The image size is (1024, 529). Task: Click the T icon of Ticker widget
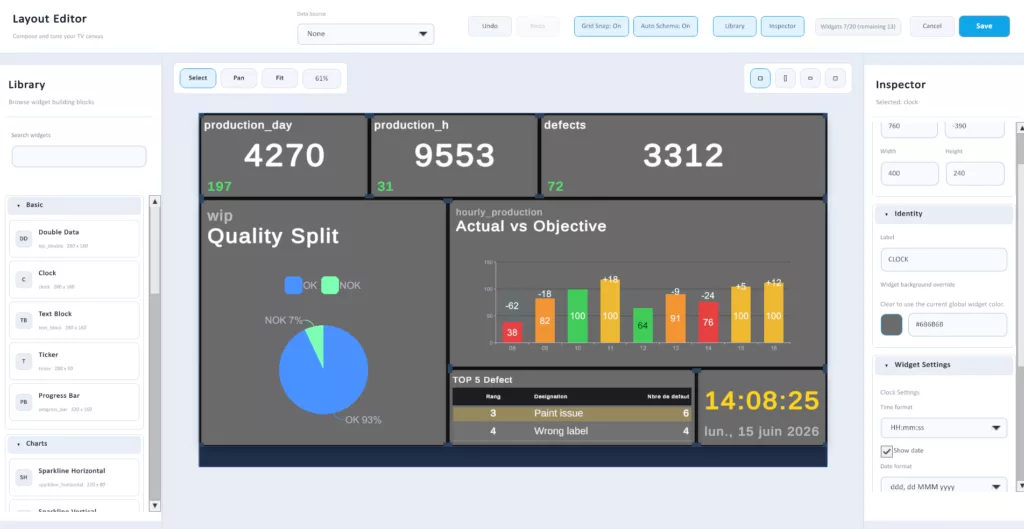point(24,361)
